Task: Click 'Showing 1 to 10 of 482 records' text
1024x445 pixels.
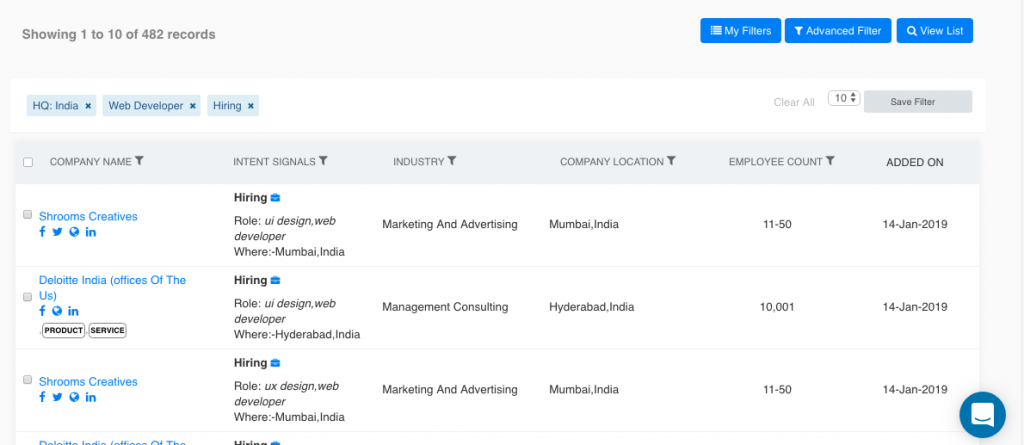Action: (119, 34)
